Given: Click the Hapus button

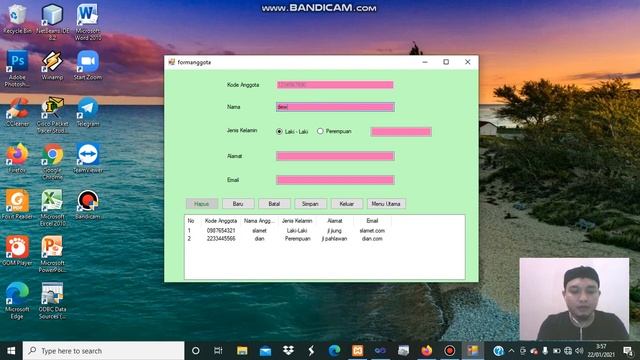Looking at the screenshot, I should coord(202,204).
